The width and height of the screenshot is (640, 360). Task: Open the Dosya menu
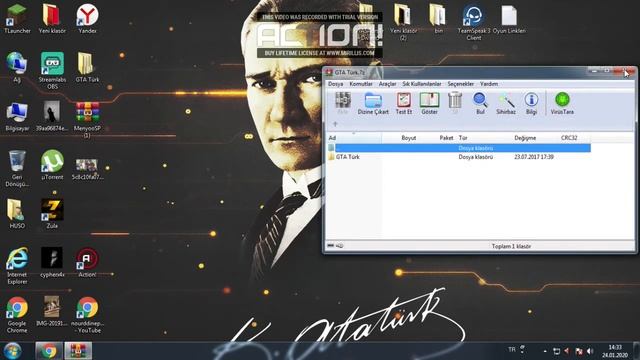tap(336, 84)
